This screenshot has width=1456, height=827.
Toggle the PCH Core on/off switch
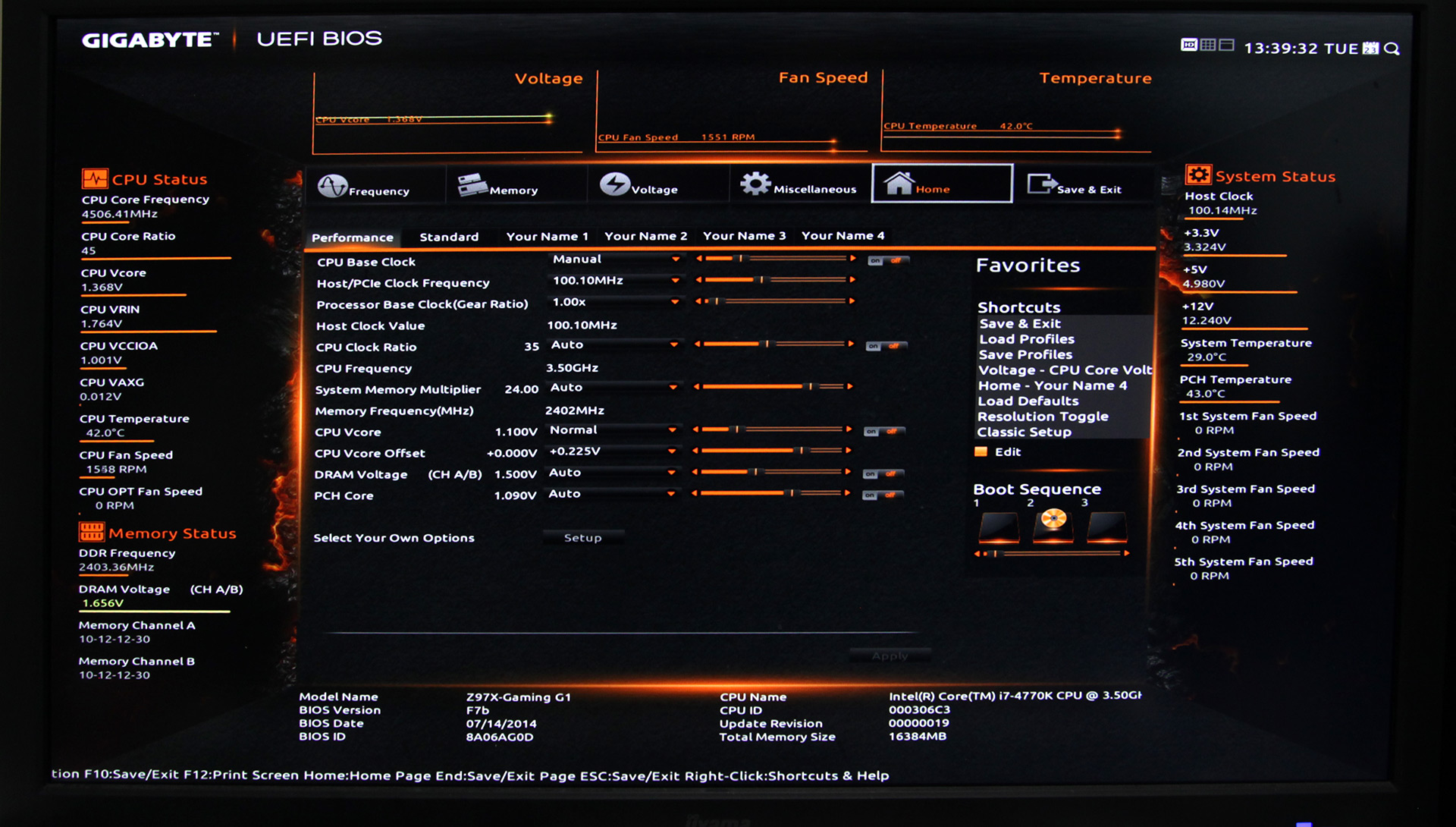coord(883,495)
